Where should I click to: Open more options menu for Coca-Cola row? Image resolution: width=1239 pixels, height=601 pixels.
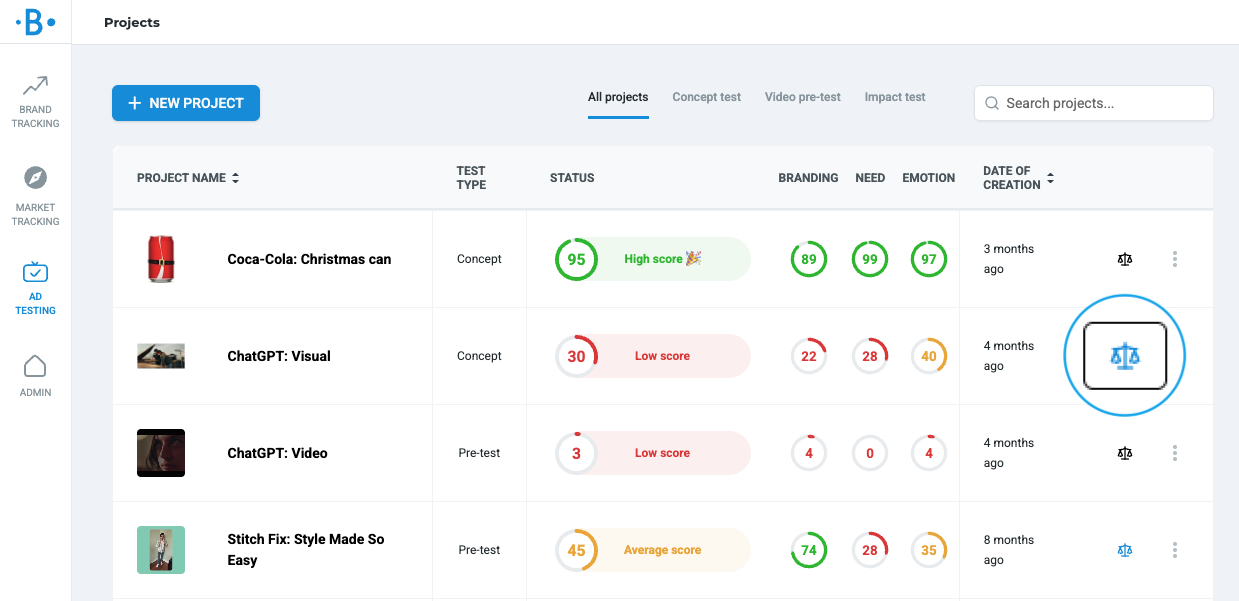(1174, 259)
